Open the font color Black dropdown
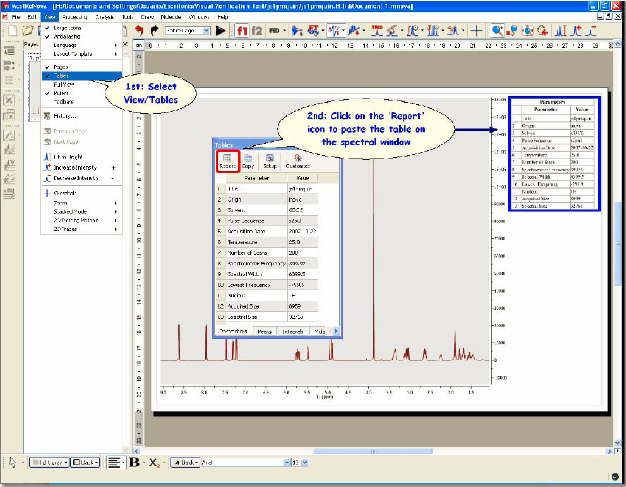 [x=185, y=462]
